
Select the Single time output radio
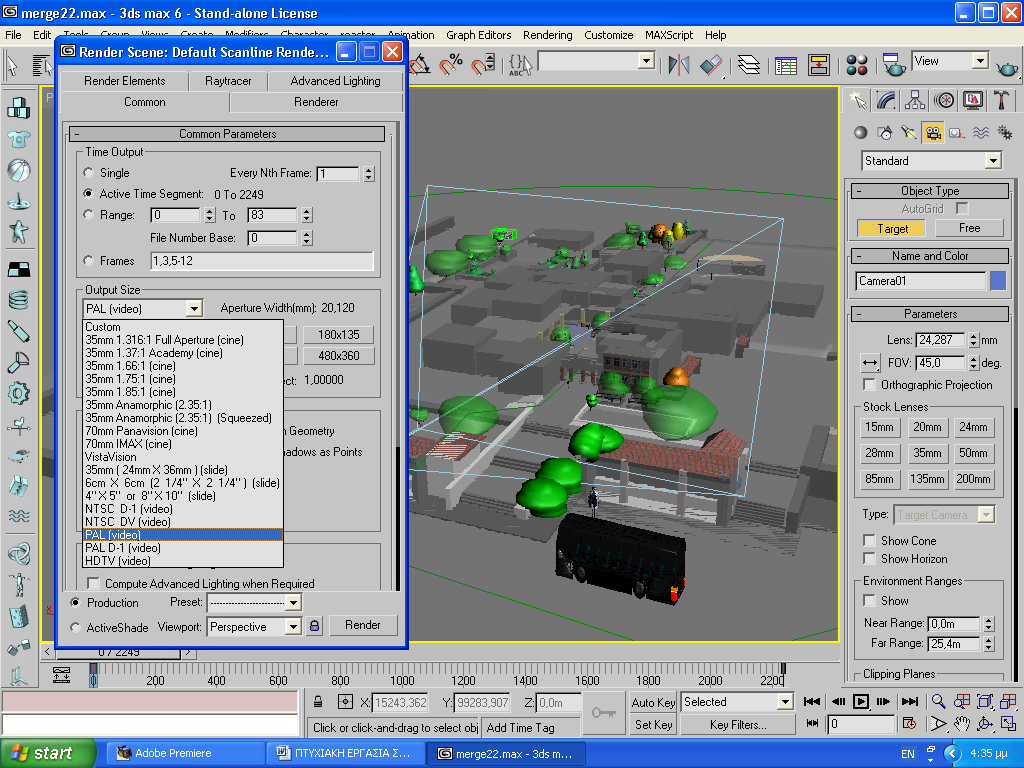click(x=89, y=173)
